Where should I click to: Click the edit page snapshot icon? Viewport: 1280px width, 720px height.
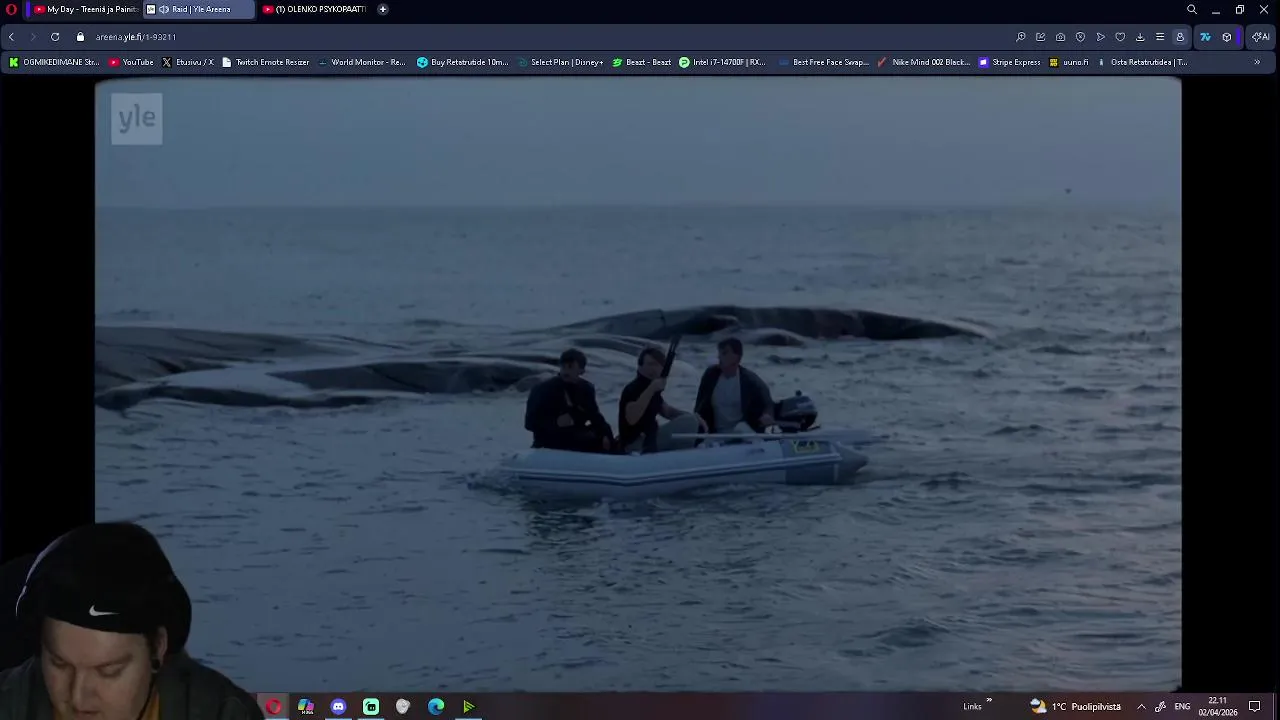tap(1041, 37)
